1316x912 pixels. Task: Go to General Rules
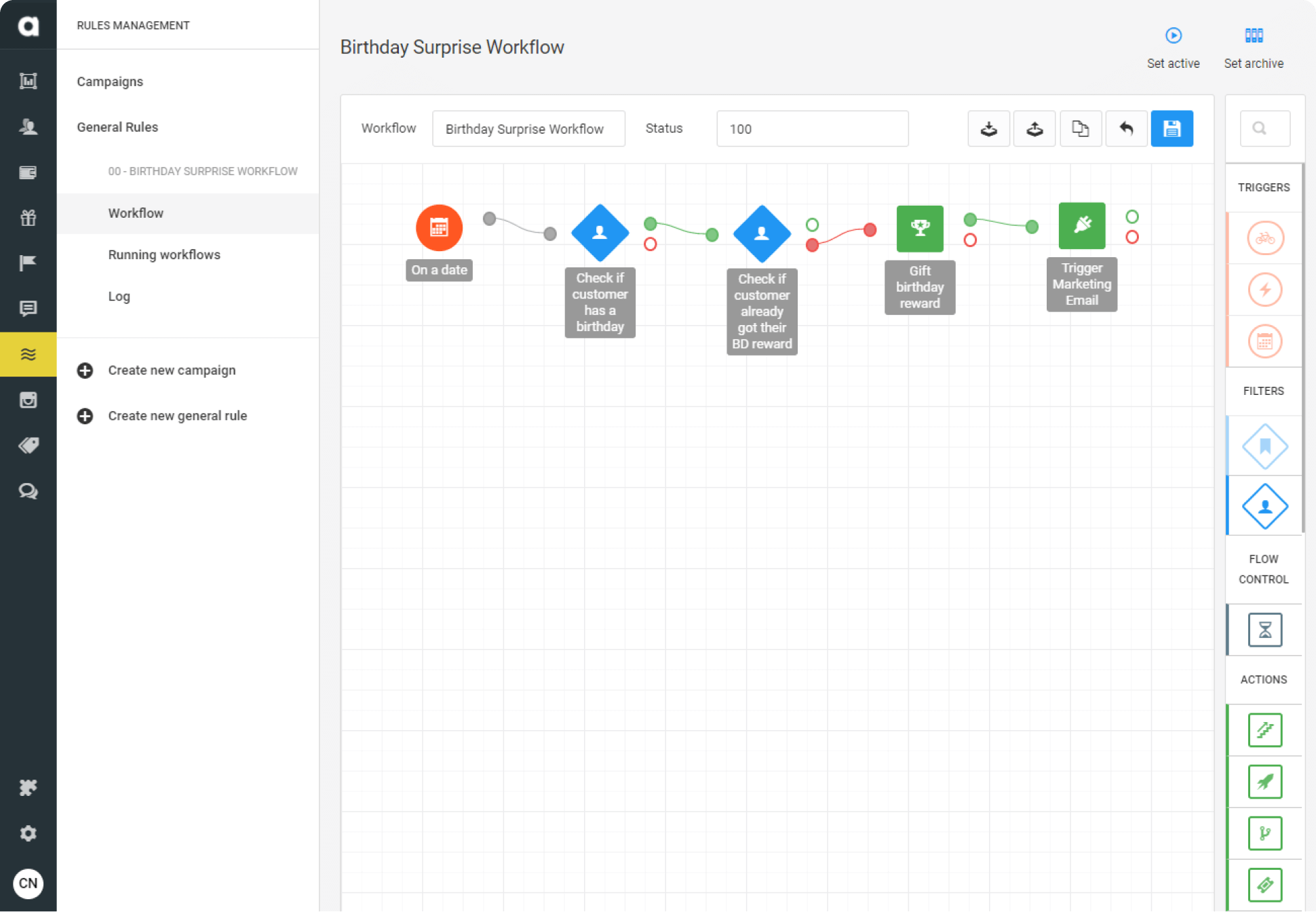[x=117, y=127]
